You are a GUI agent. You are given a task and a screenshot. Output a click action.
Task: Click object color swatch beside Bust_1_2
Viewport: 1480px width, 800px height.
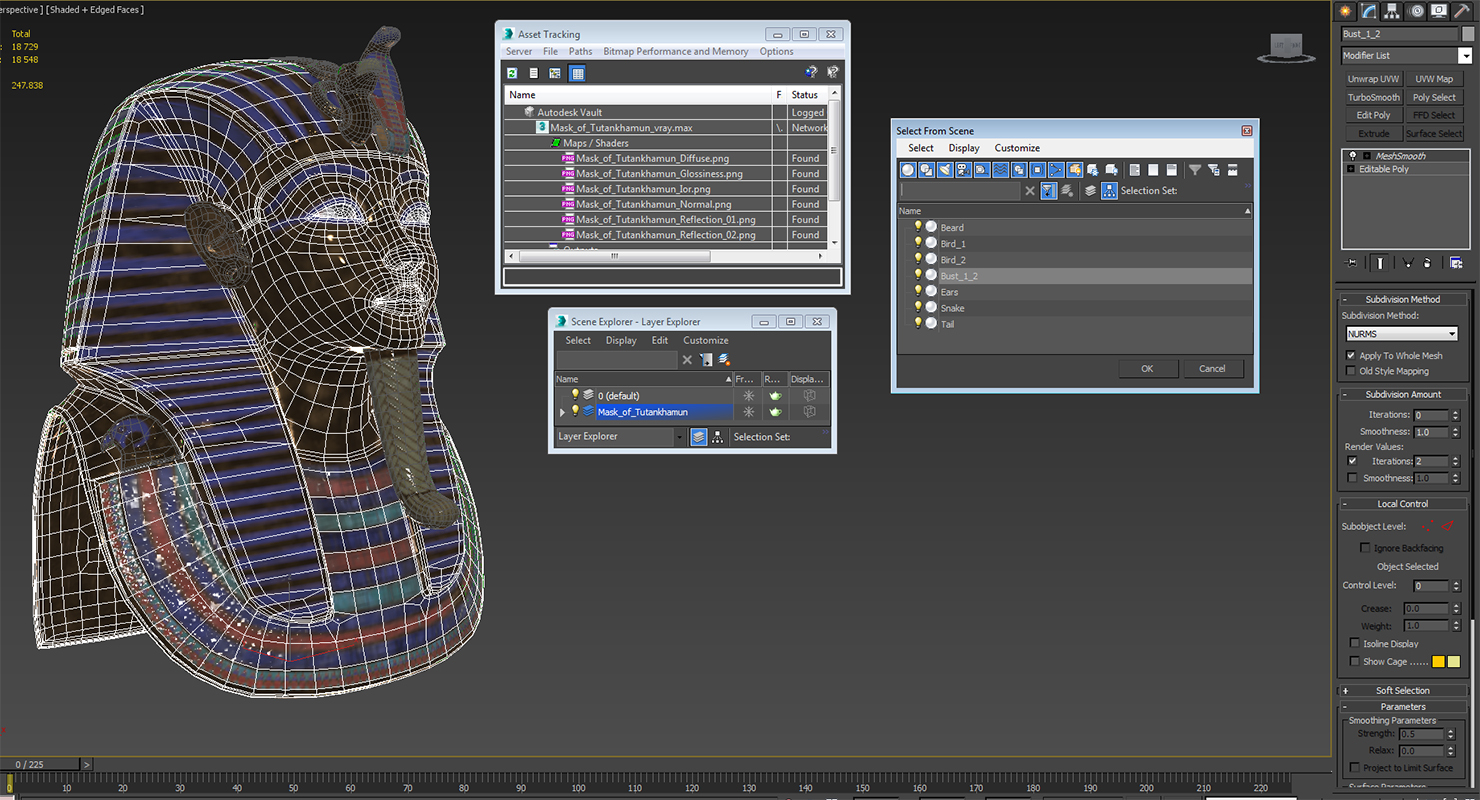click(x=1467, y=34)
